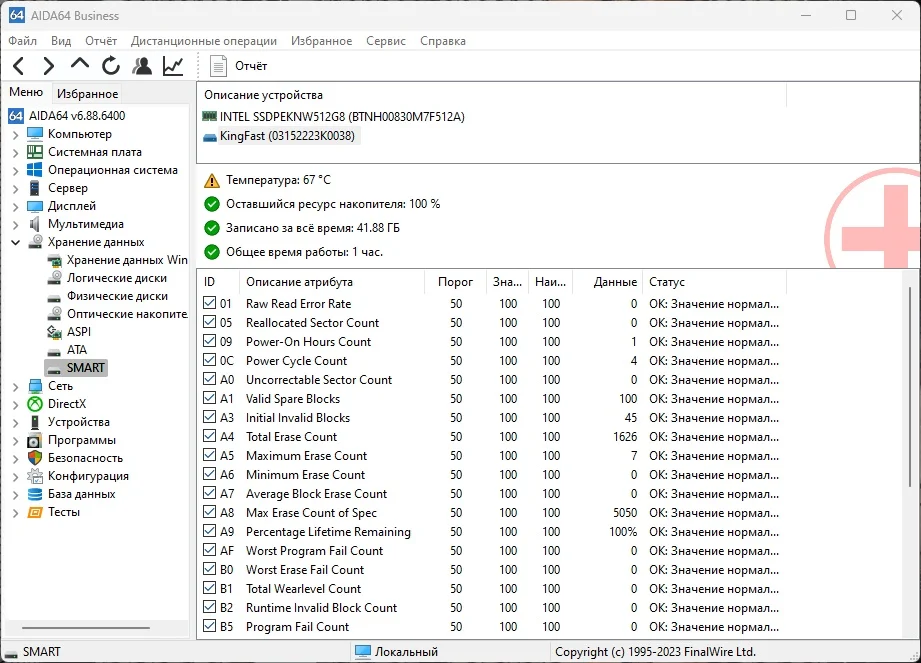
Task: Open the Справка menu
Action: tap(443, 41)
